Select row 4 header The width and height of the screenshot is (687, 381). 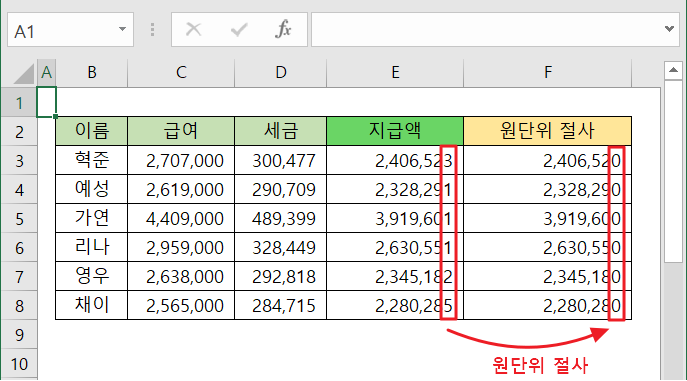click(19, 189)
